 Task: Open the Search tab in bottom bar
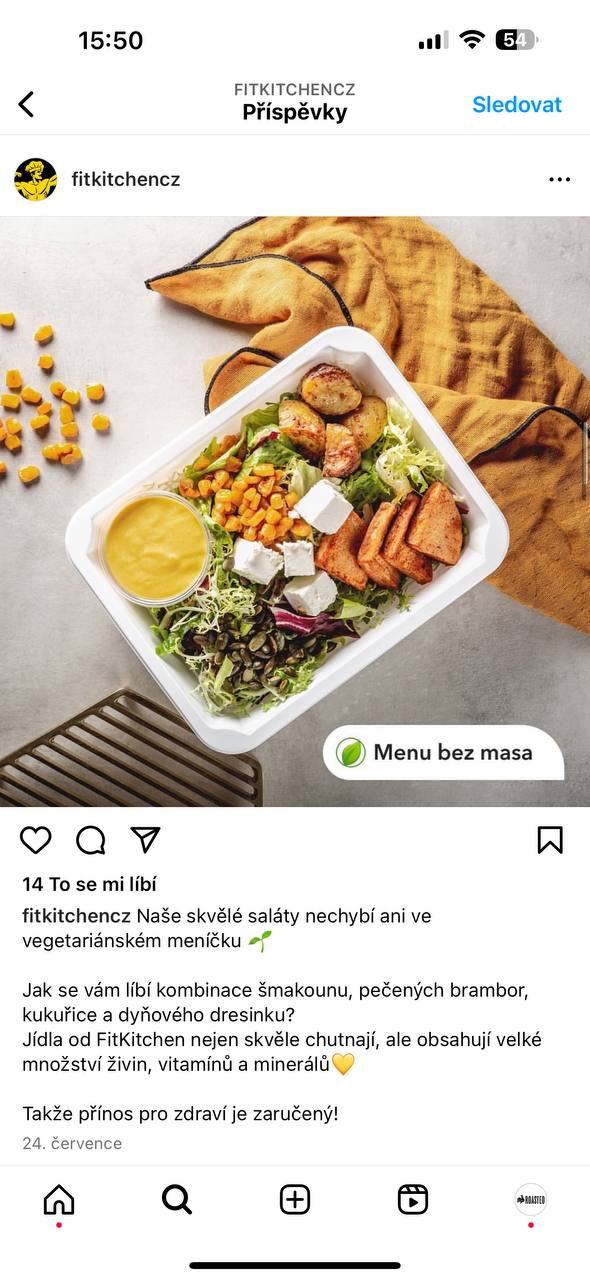coord(177,1200)
